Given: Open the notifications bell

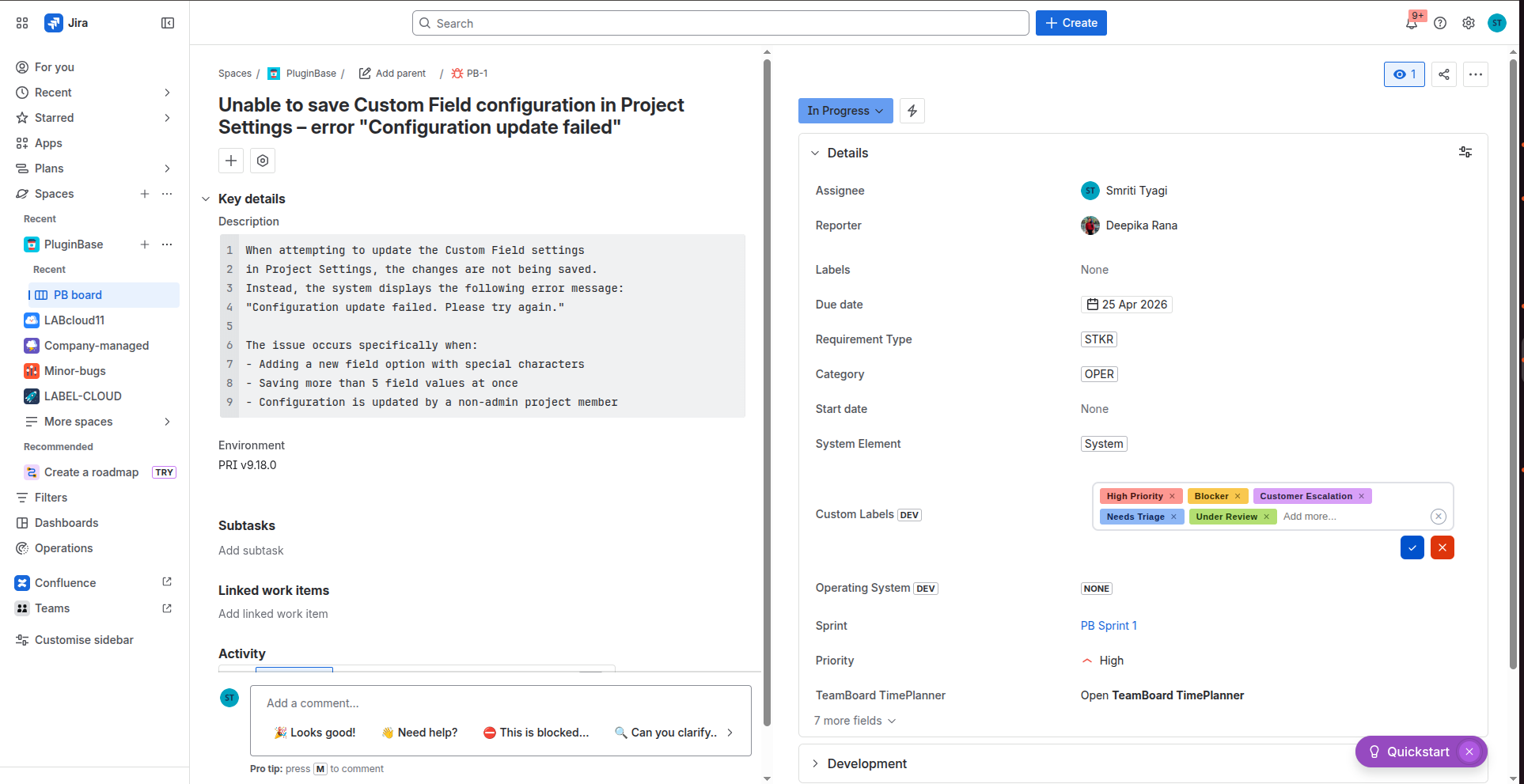Looking at the screenshot, I should tap(1412, 23).
